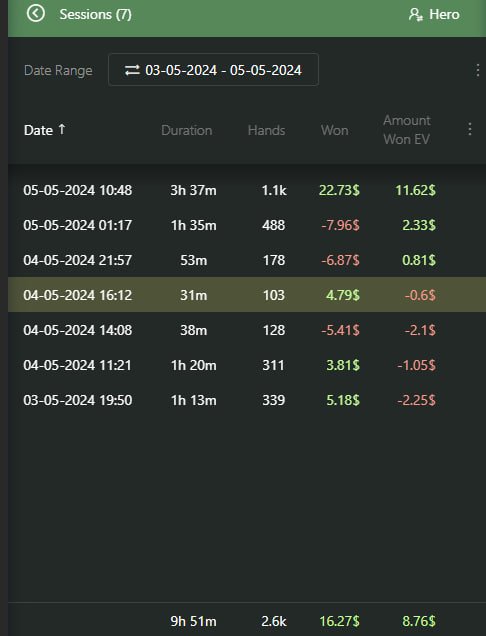Screen dimensions: 486x636
Task: Select the 03-05-2024 19:50 session
Action: pos(247,400)
